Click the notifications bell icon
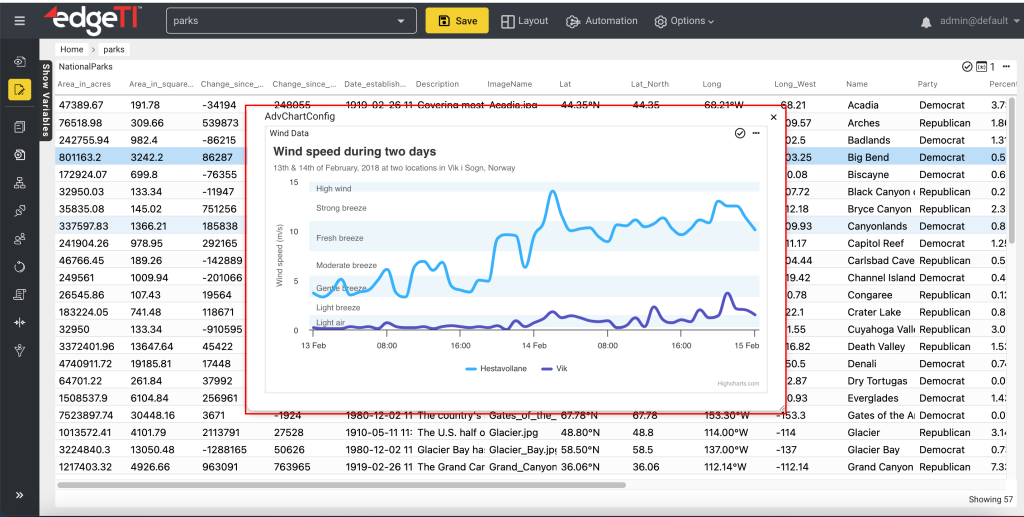The image size is (1024, 517). pos(926,22)
